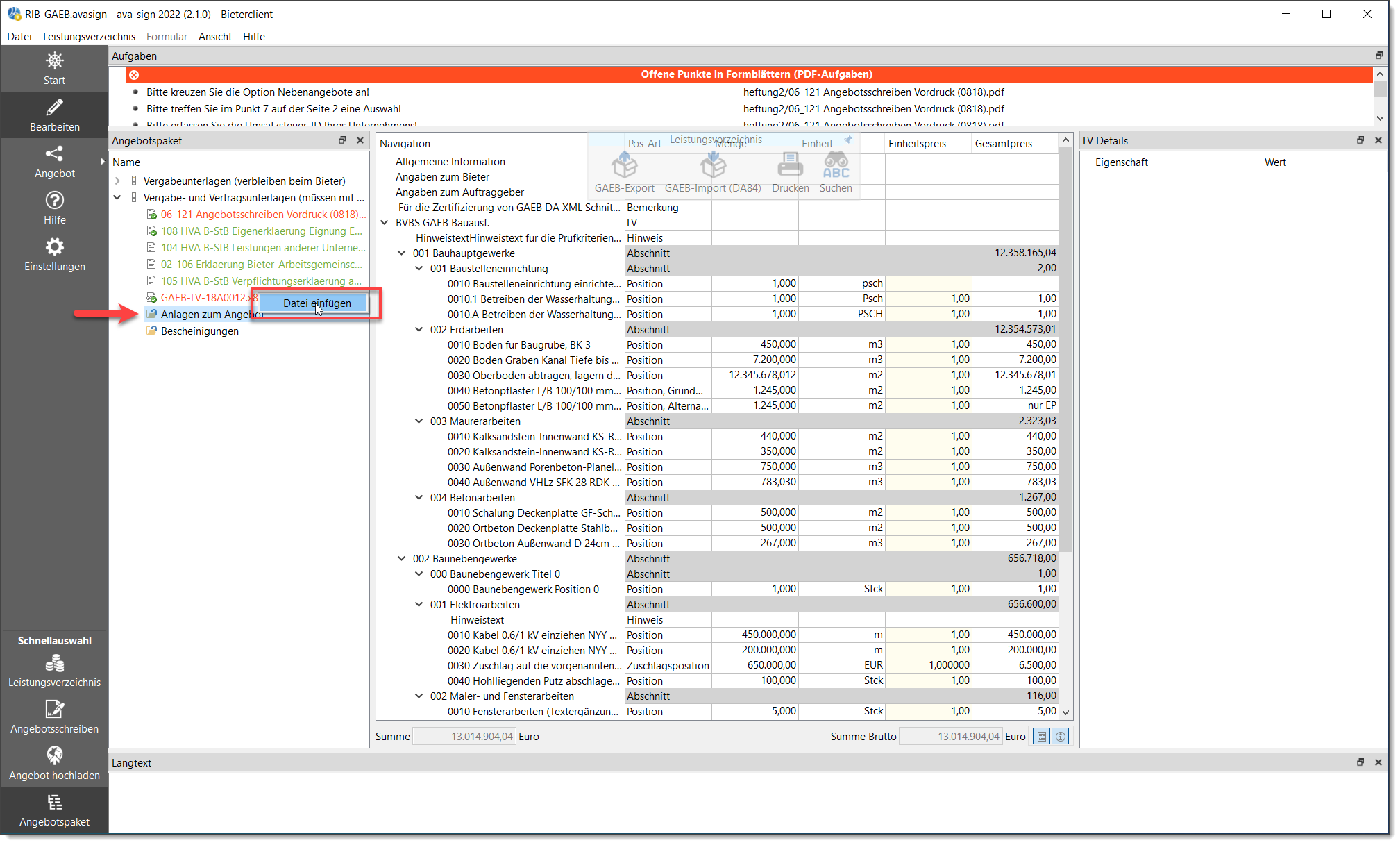Open the Leistungsverzeichnis menu
This screenshot has width=1400, height=845.
point(89,37)
